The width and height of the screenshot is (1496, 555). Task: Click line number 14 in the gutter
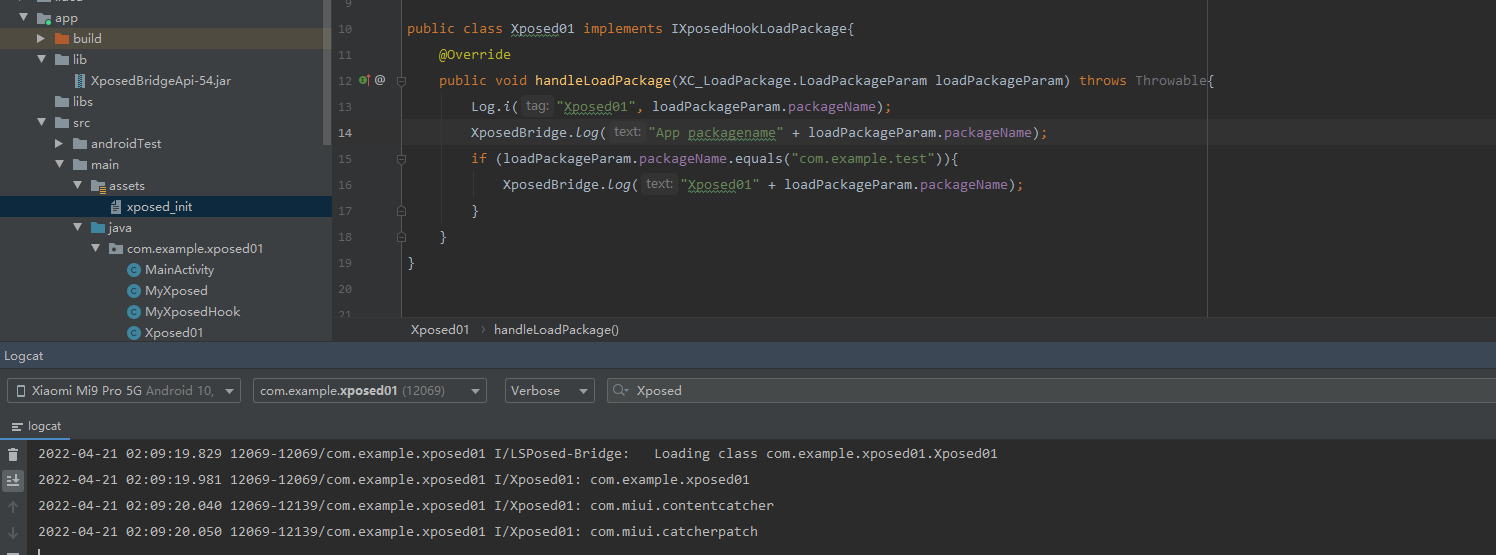(x=345, y=133)
